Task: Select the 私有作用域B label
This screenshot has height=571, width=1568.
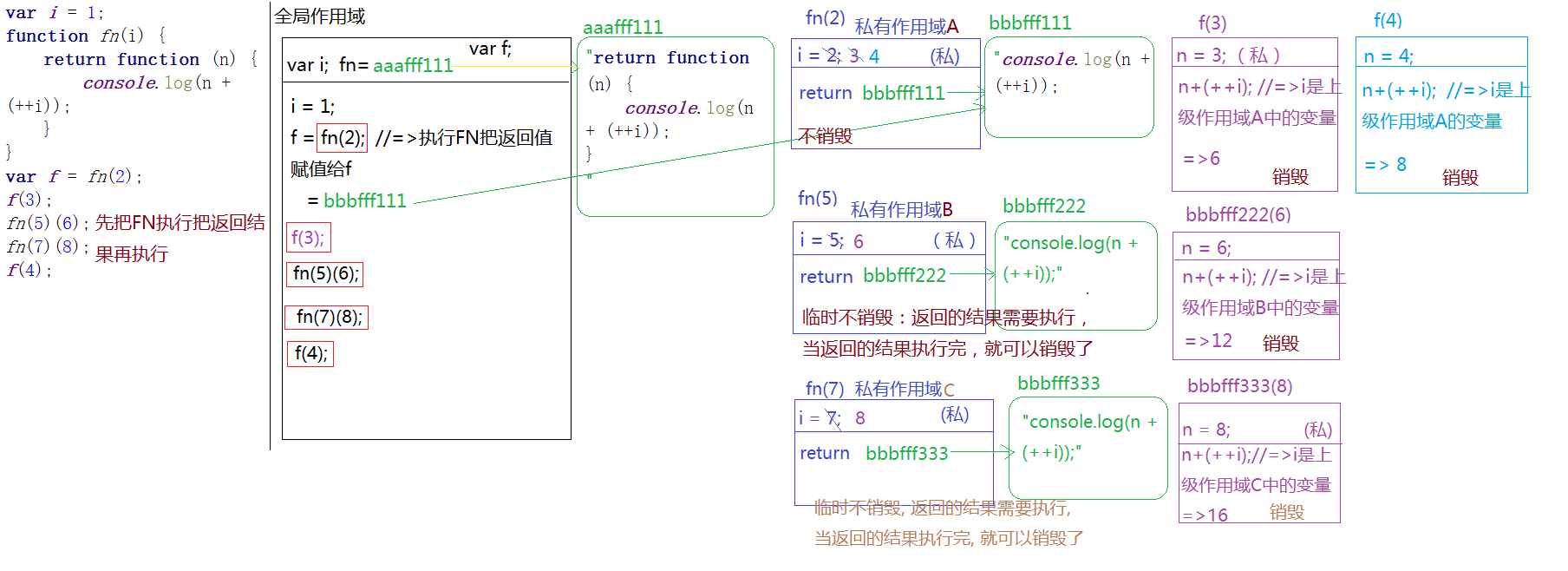Action: (x=901, y=210)
